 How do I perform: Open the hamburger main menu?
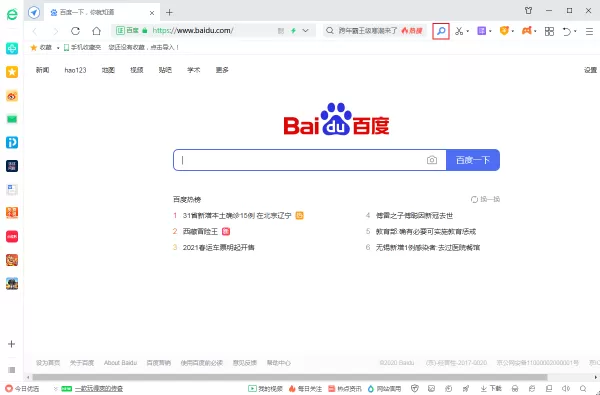click(589, 31)
